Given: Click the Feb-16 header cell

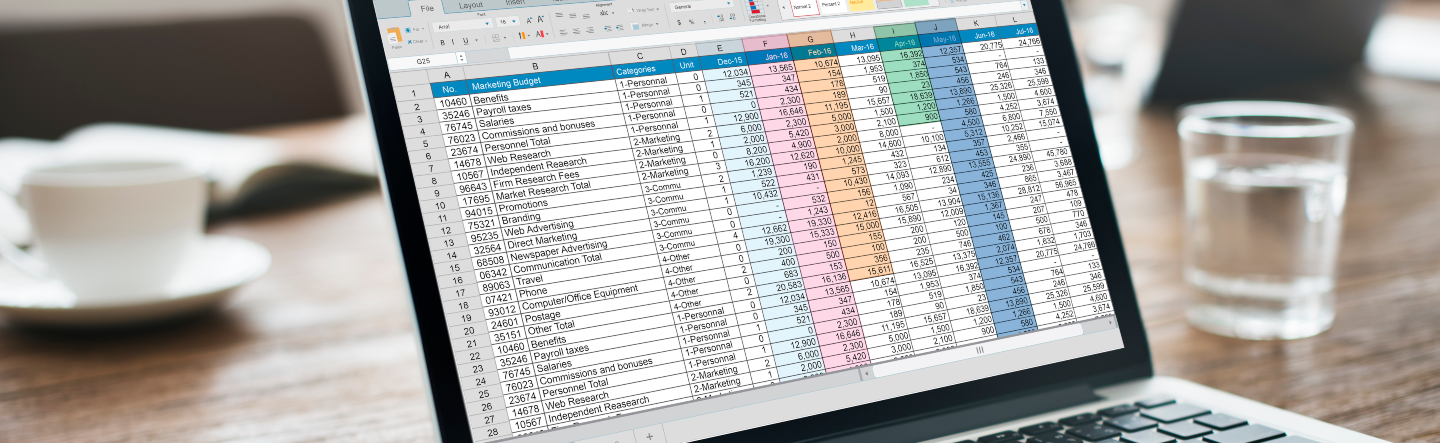Looking at the screenshot, I should (815, 52).
